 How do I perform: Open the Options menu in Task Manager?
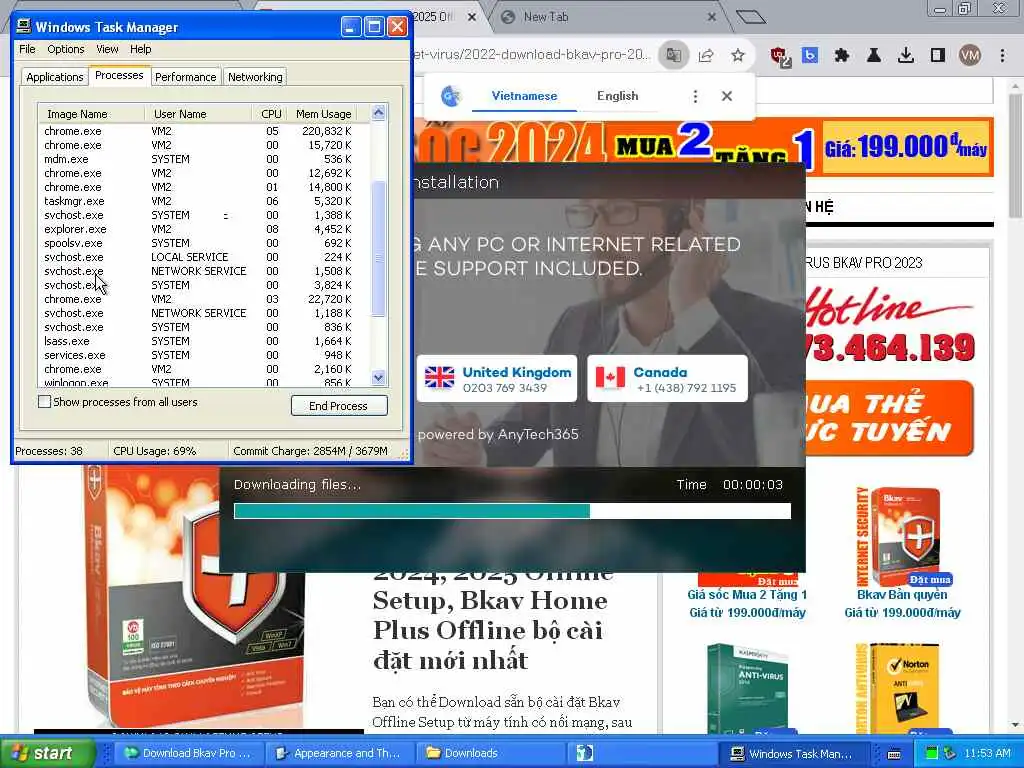pos(65,49)
